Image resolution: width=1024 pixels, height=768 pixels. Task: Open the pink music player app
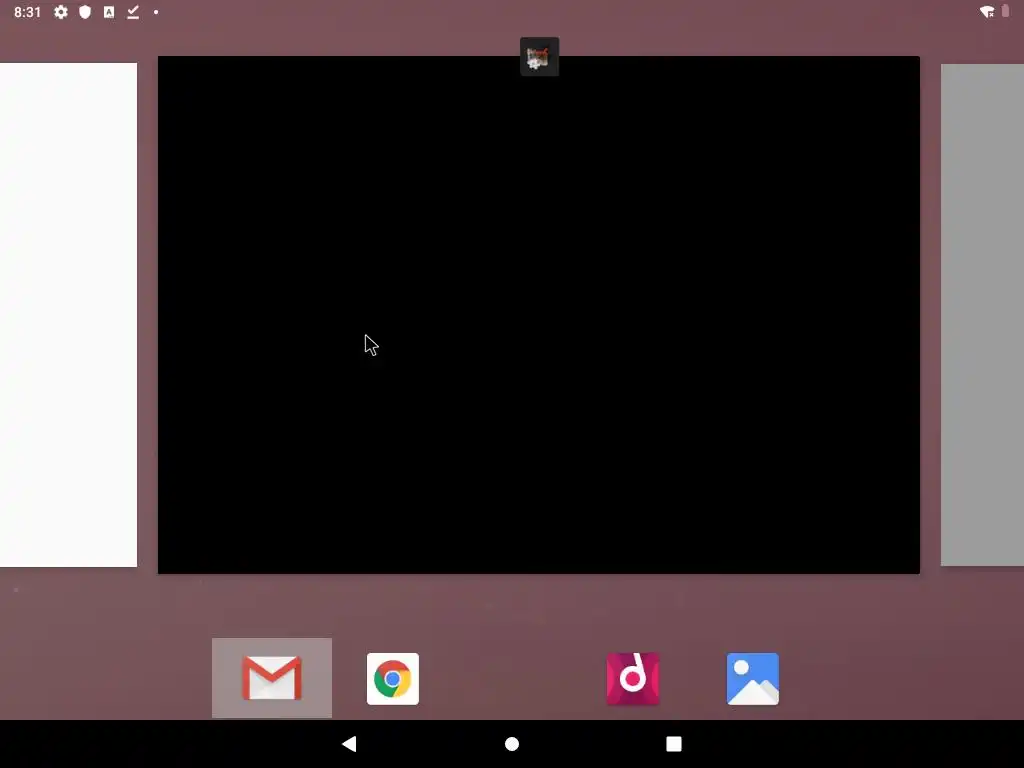click(633, 679)
